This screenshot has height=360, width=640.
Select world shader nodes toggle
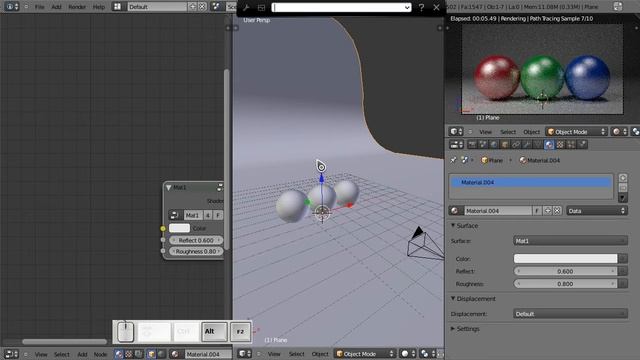(162, 354)
